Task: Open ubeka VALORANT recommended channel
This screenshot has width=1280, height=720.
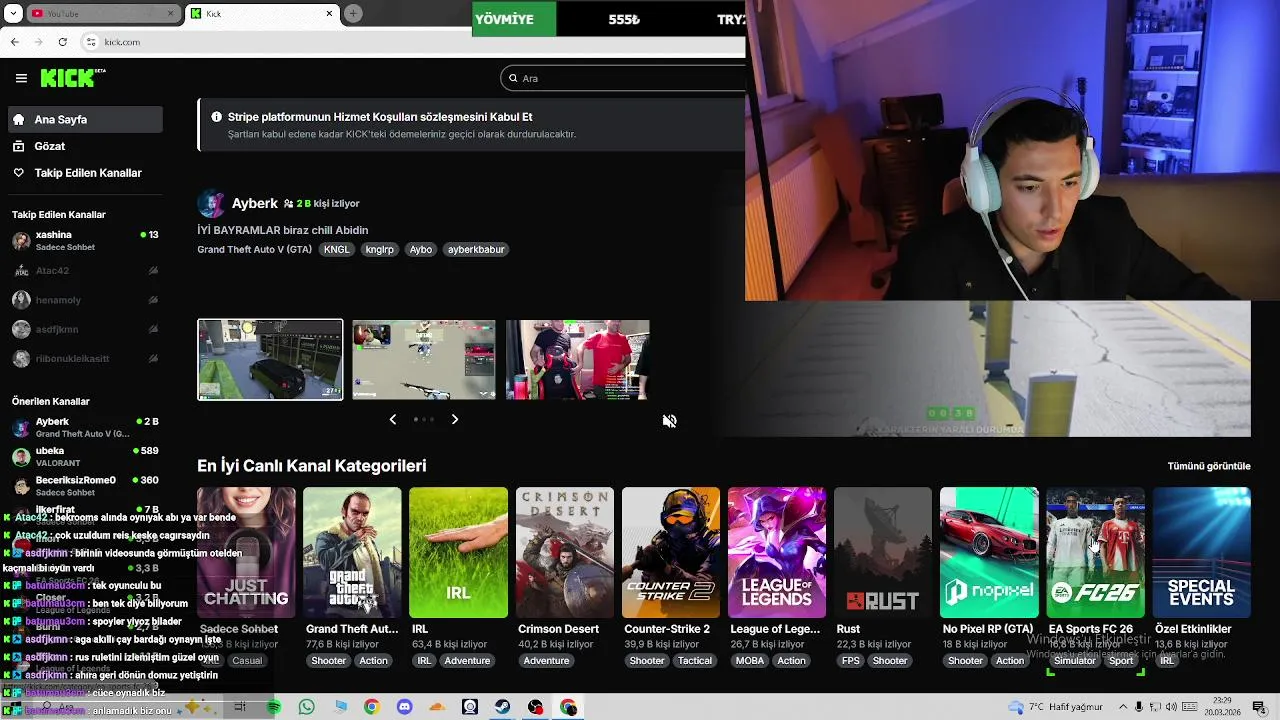Action: tap(84, 457)
